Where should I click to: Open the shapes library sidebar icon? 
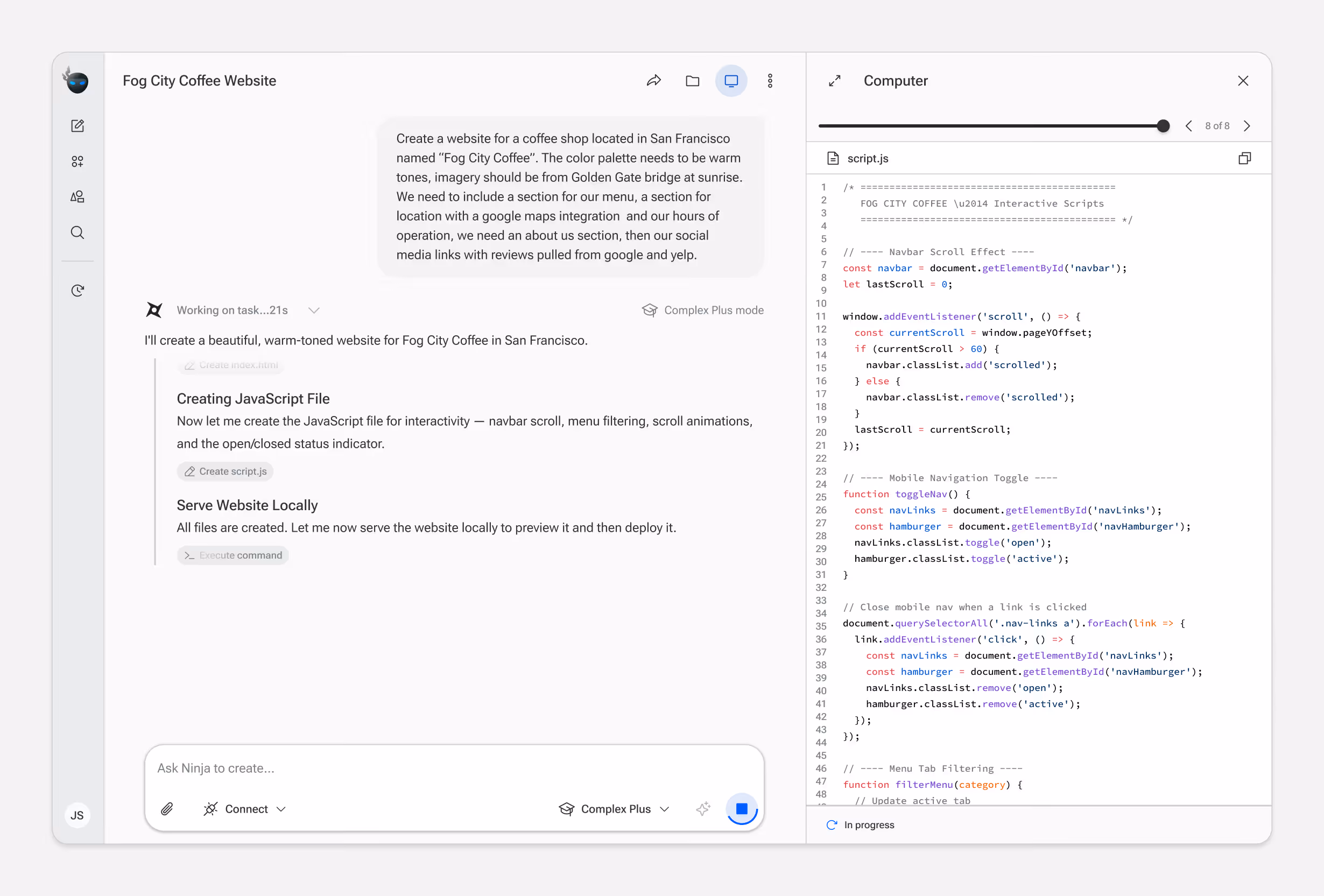pyautogui.click(x=78, y=197)
